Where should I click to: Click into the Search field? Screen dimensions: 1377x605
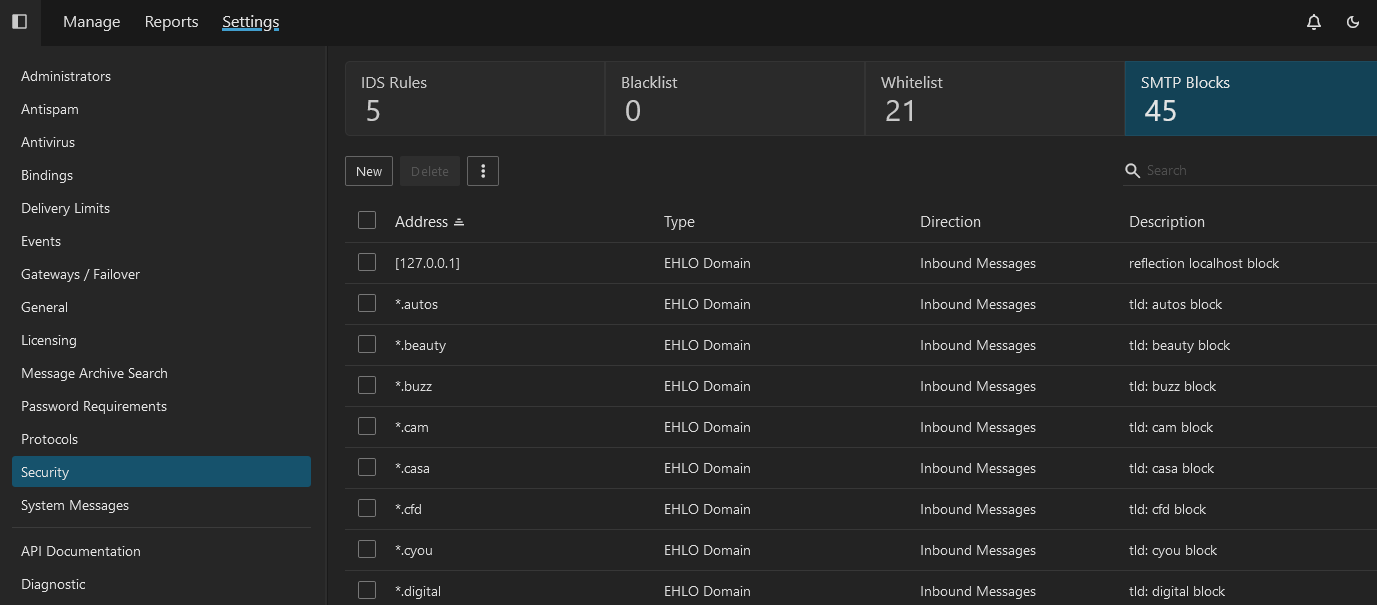pos(1255,171)
